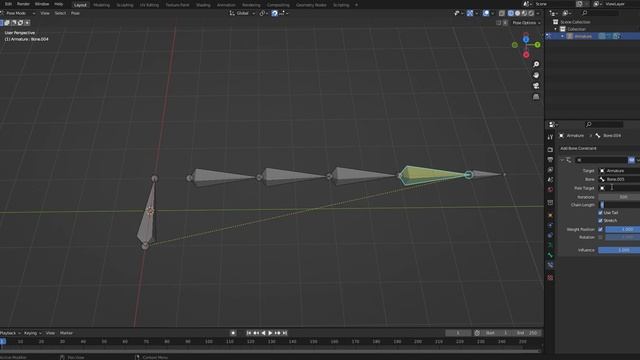Enable the Rotation weight checkbox

click(600, 237)
